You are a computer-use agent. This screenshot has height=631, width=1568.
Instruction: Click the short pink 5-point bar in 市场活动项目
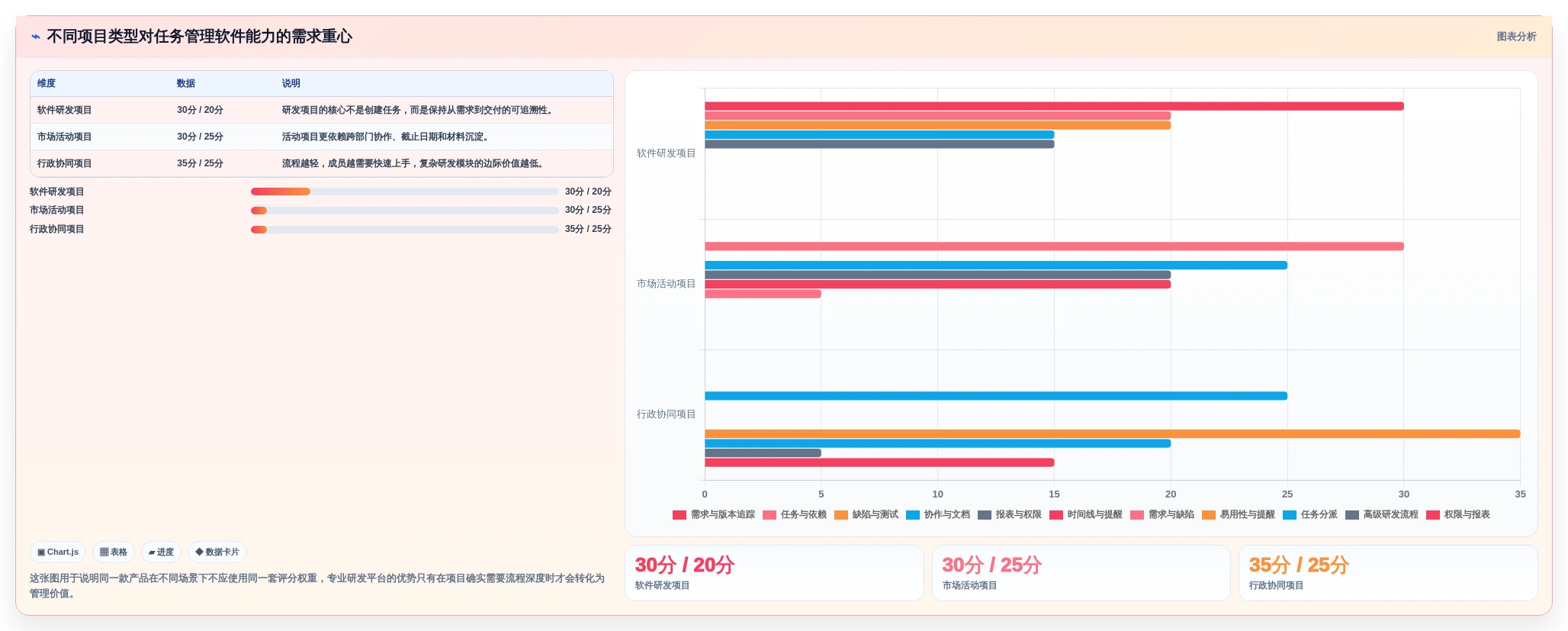coord(763,294)
